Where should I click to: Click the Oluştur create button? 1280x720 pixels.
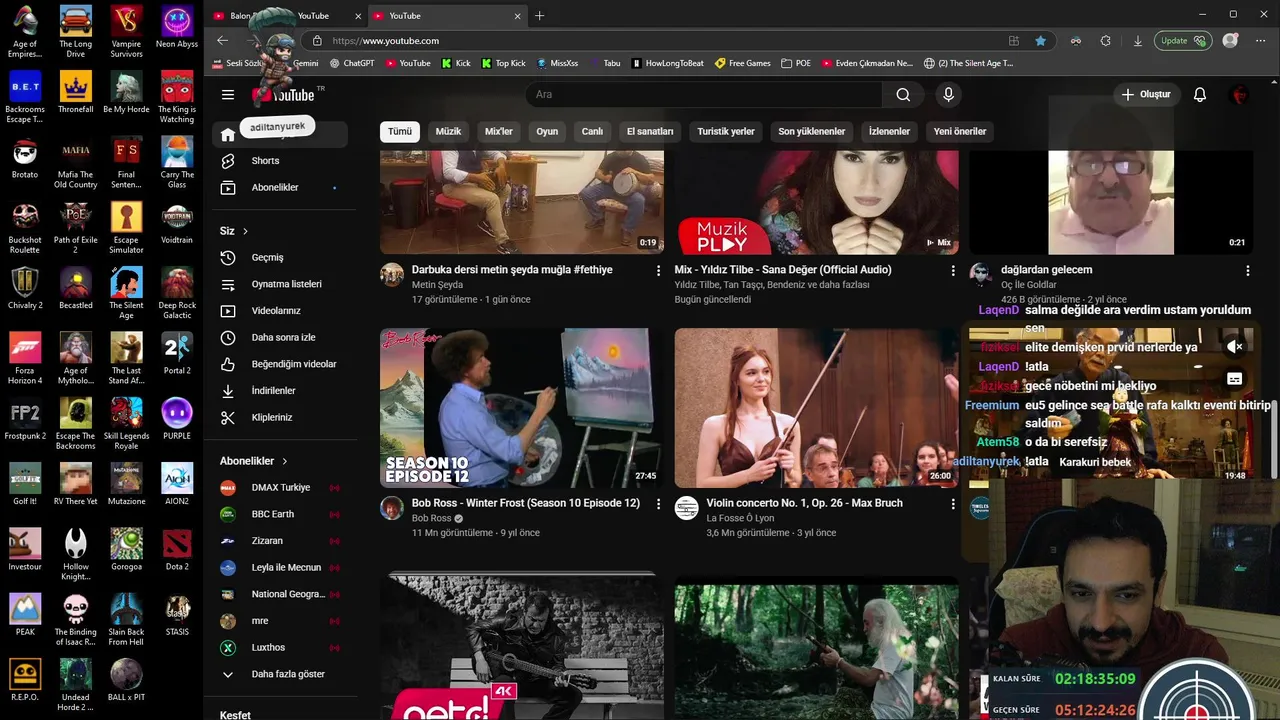[x=1146, y=95]
